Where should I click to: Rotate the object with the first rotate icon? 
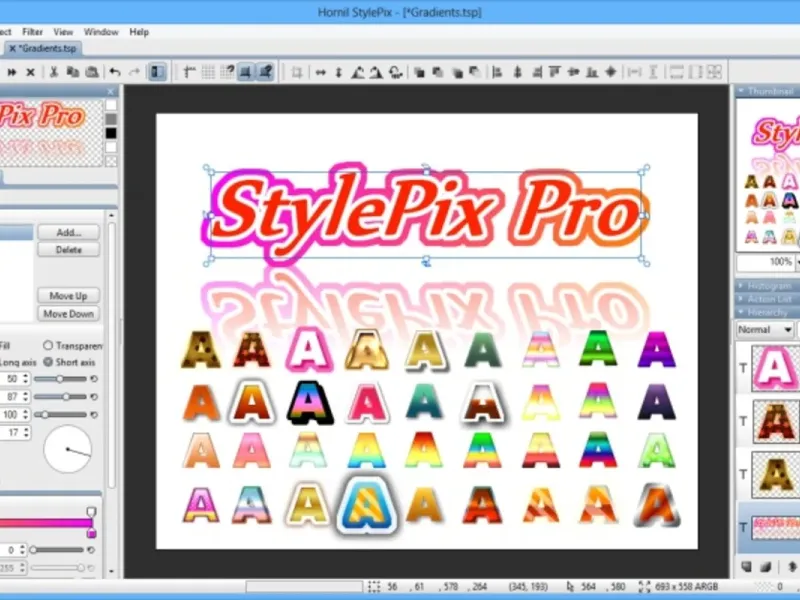[358, 72]
